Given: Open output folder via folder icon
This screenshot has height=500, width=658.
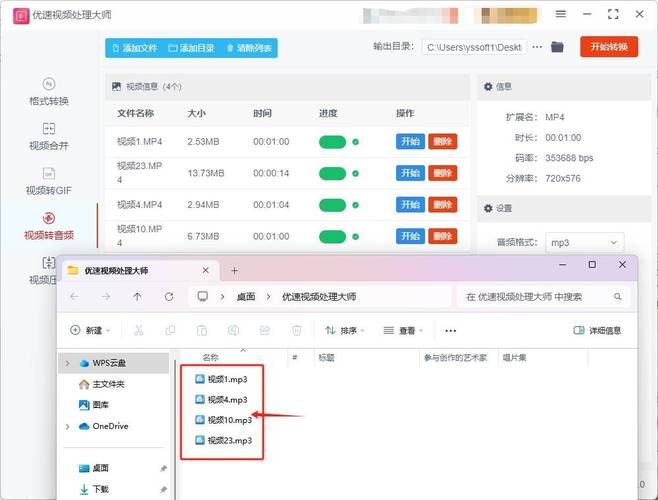Looking at the screenshot, I should 557,47.
